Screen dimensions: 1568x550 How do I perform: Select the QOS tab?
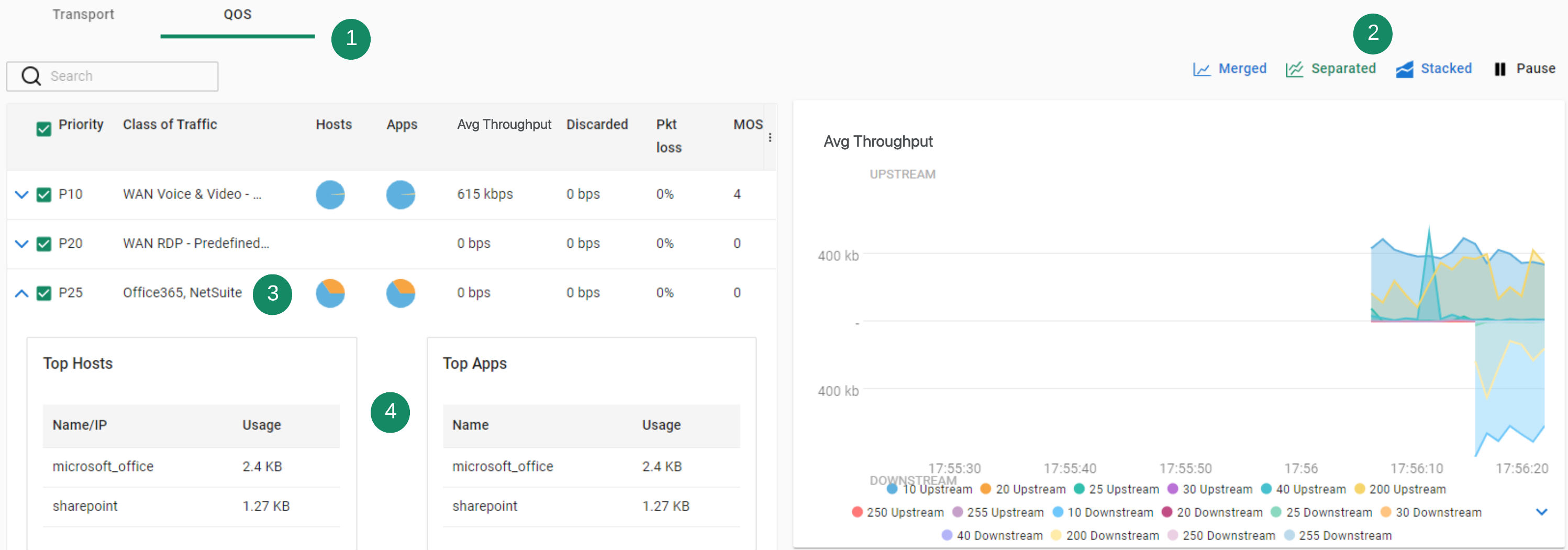[237, 15]
